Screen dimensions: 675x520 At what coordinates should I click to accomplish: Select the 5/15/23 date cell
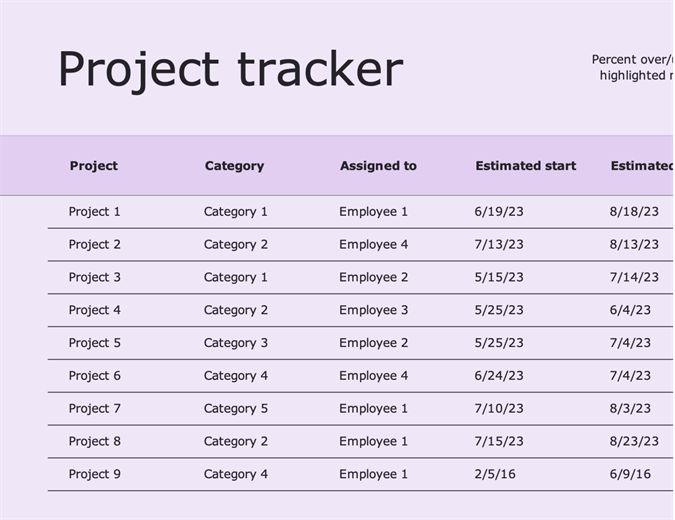(x=499, y=277)
